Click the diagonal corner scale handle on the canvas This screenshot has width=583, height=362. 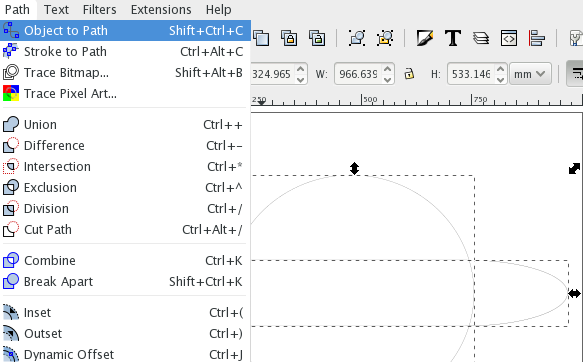coord(574,168)
